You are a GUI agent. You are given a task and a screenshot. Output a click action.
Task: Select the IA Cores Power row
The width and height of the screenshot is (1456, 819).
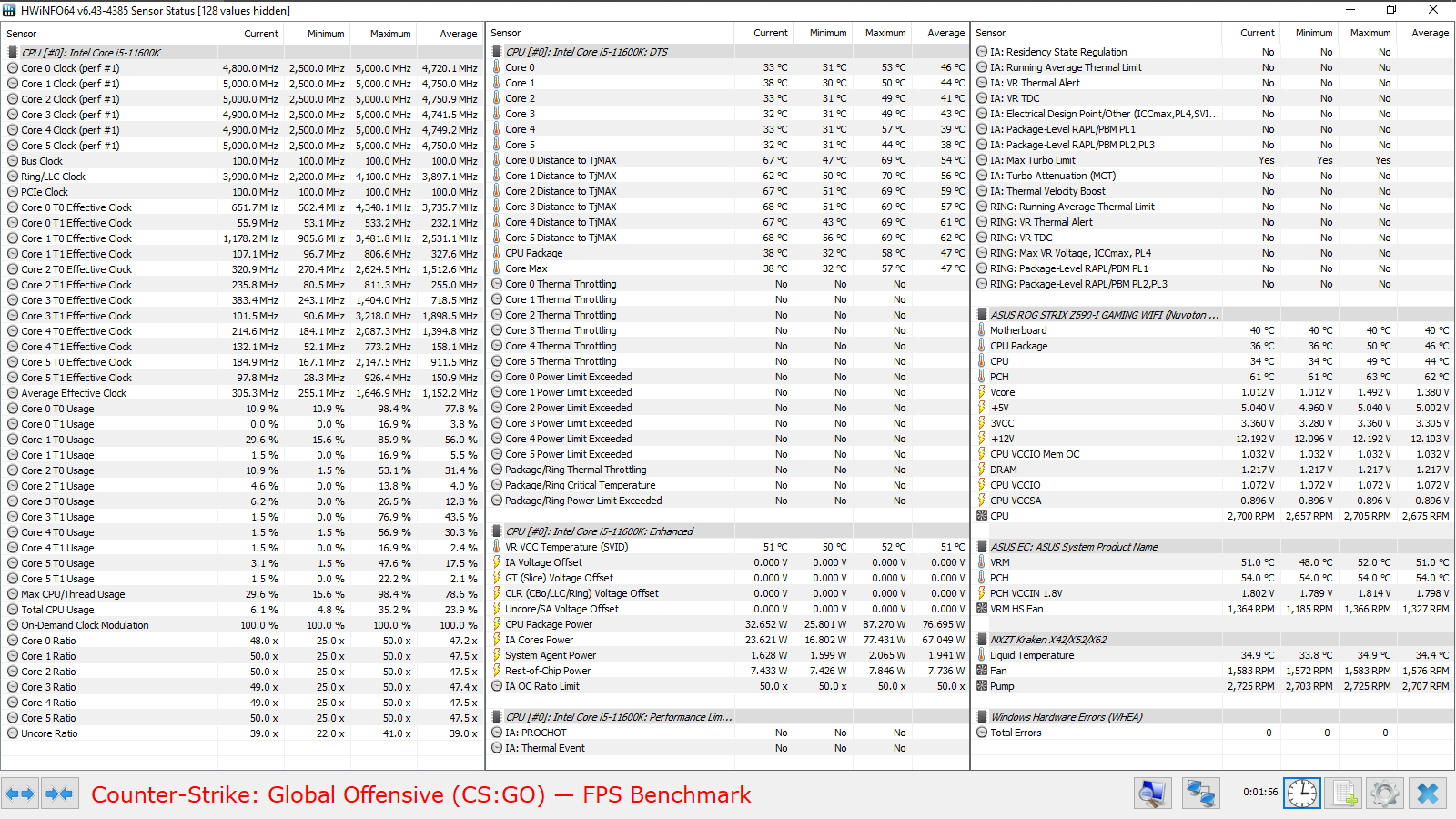[728, 640]
